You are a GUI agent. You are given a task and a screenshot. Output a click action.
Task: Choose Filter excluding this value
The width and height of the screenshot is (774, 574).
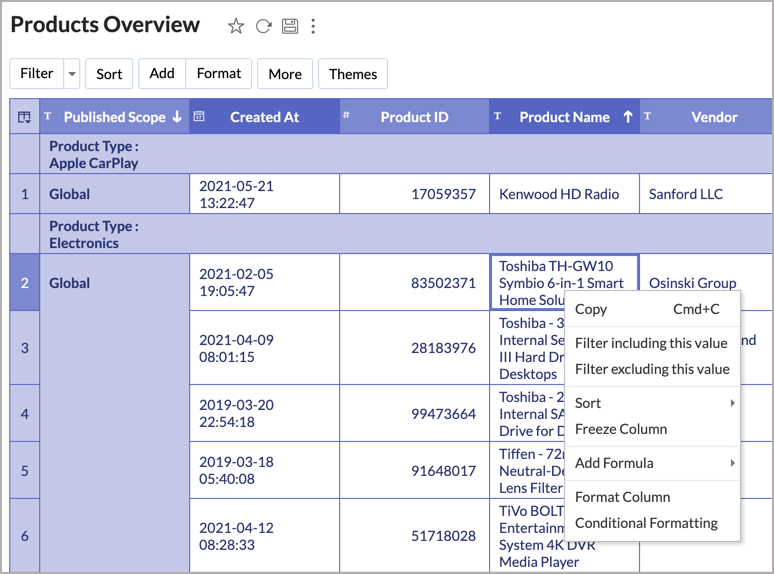[x=652, y=369]
